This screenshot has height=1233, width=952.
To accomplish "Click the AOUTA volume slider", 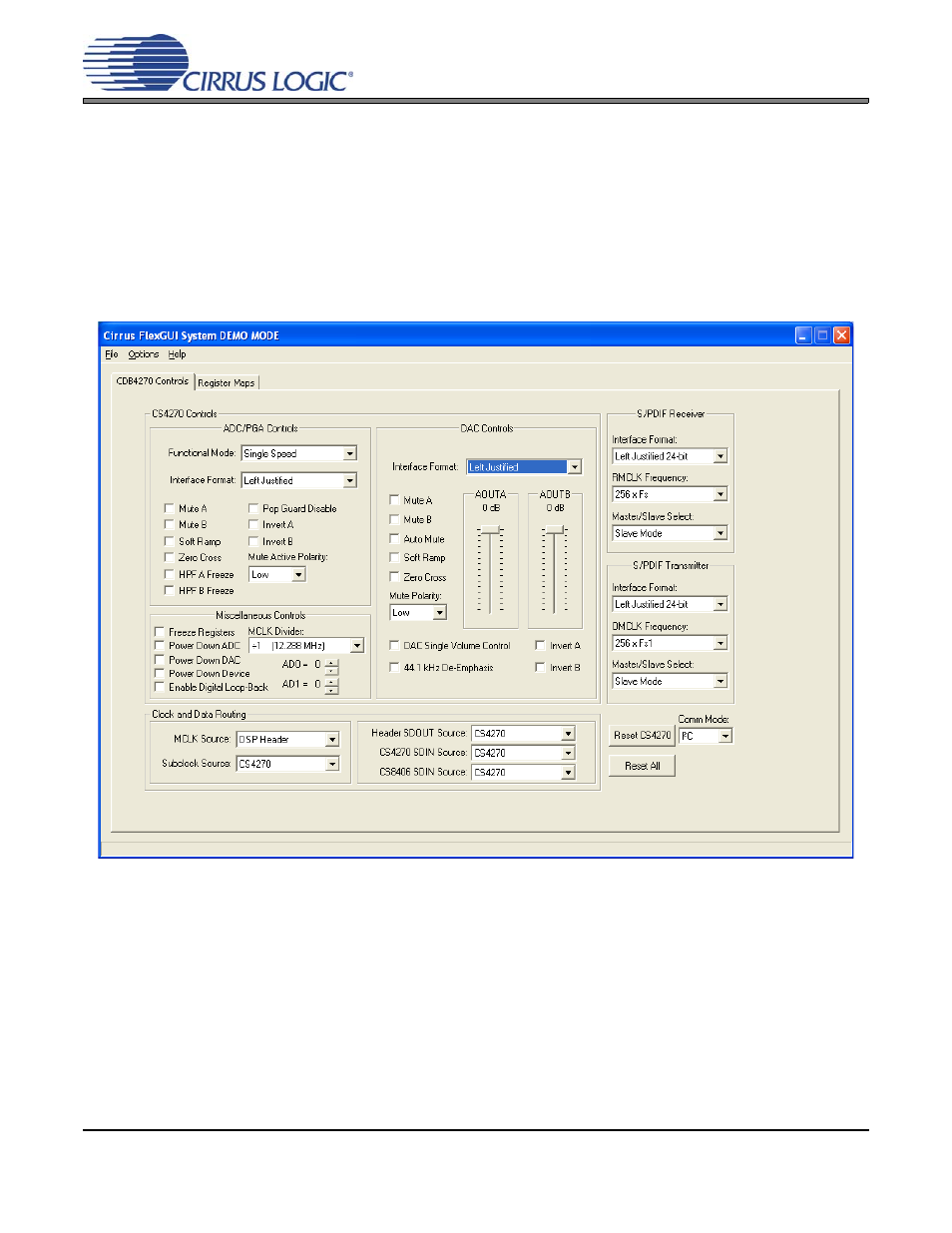I will tap(490, 530).
